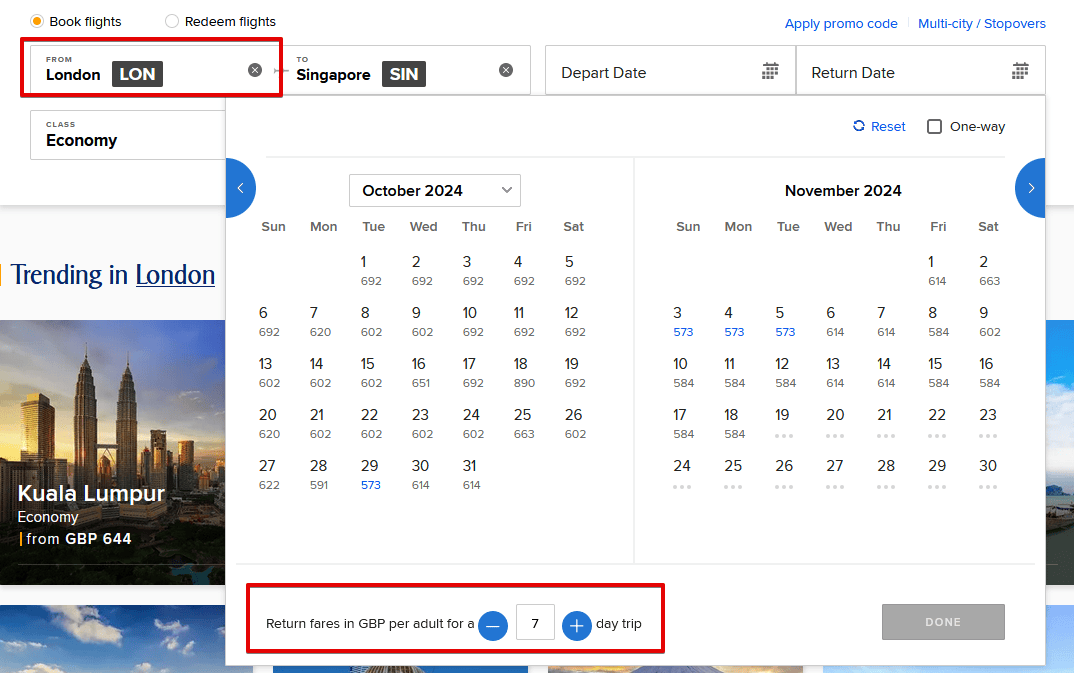Go to previous month arrow

pos(240,187)
